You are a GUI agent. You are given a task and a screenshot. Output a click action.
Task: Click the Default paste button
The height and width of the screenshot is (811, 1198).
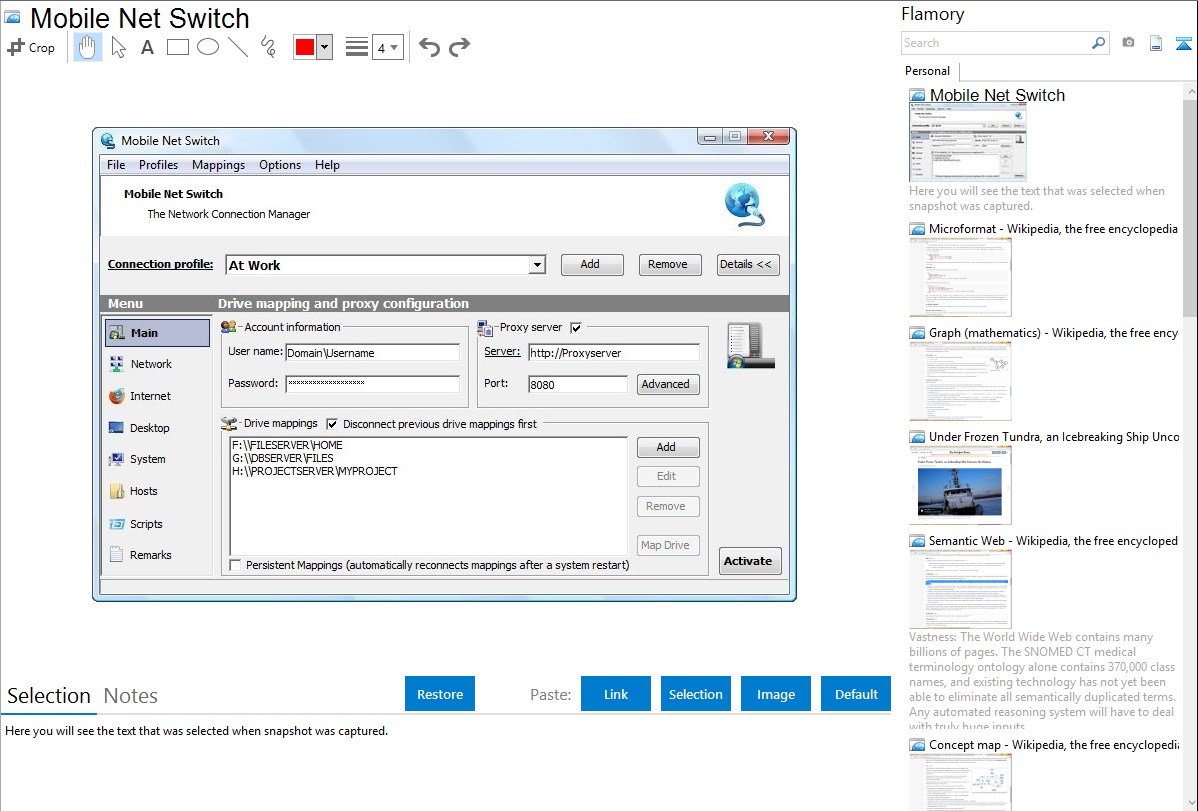(x=856, y=694)
